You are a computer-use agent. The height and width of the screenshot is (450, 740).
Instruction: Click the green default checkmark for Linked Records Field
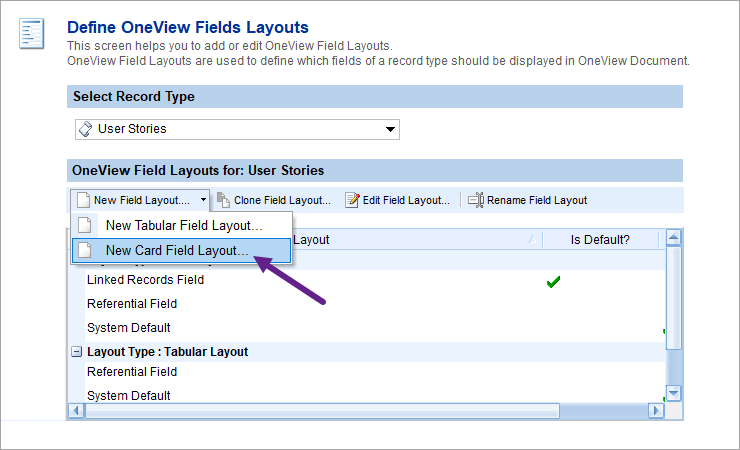click(x=553, y=282)
